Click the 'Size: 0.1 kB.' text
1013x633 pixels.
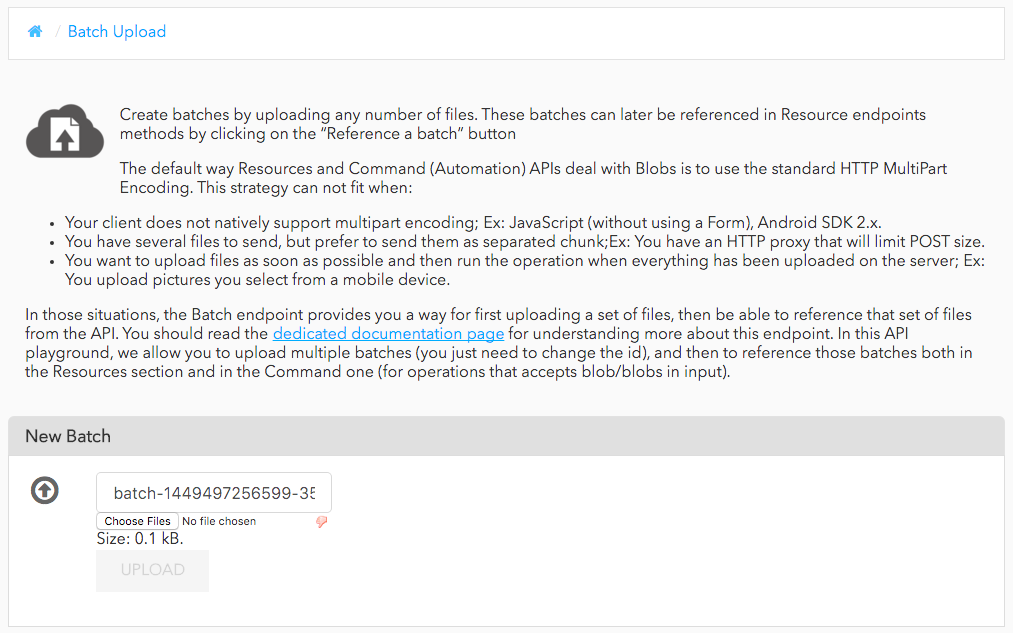tap(140, 539)
